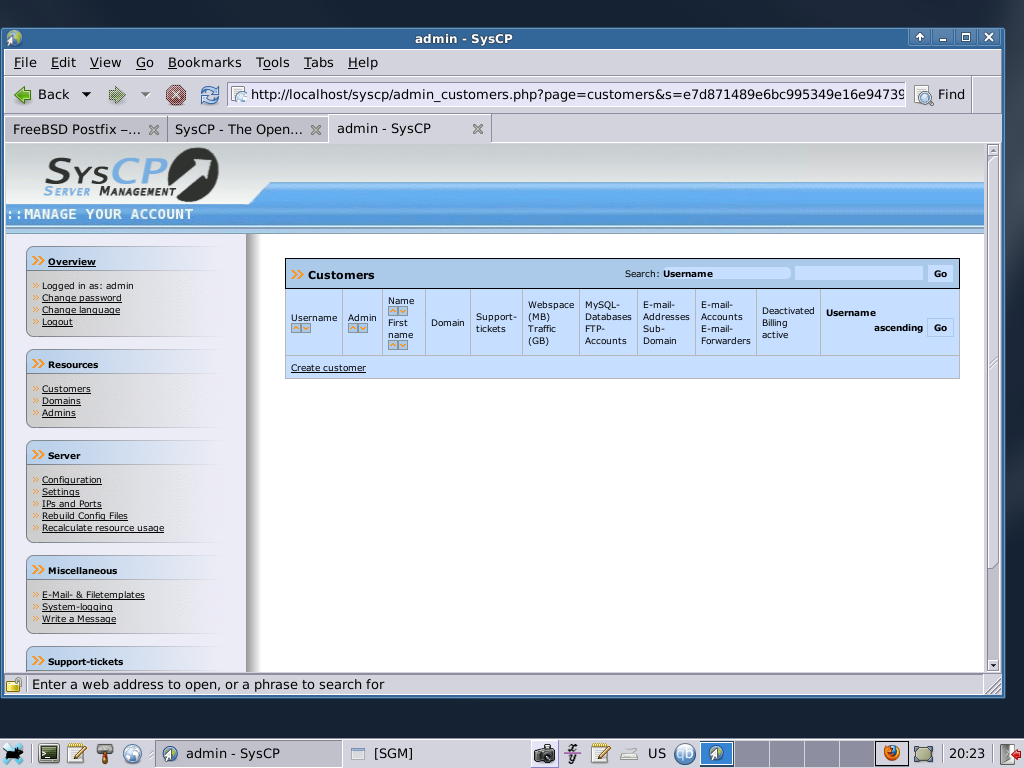
Task: Open the Tools menu
Action: [x=272, y=63]
